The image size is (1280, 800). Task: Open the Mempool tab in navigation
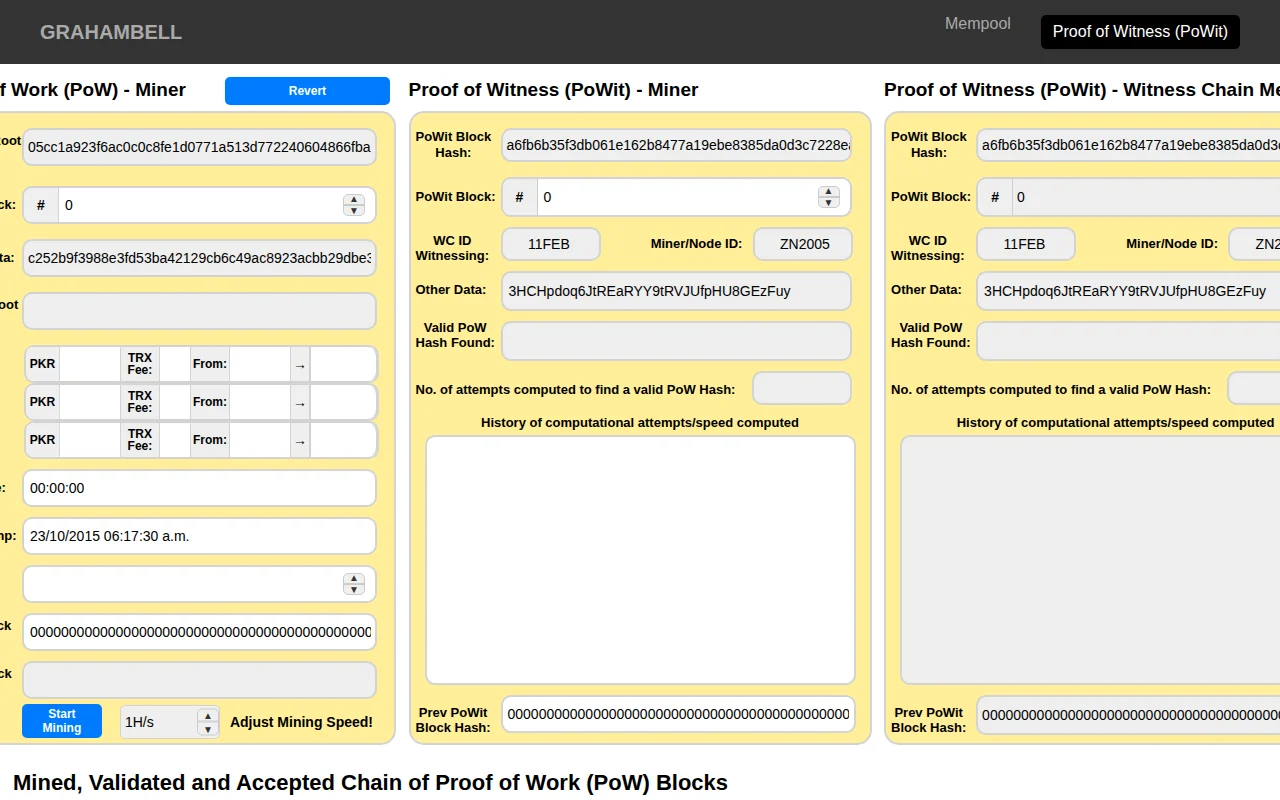point(977,23)
